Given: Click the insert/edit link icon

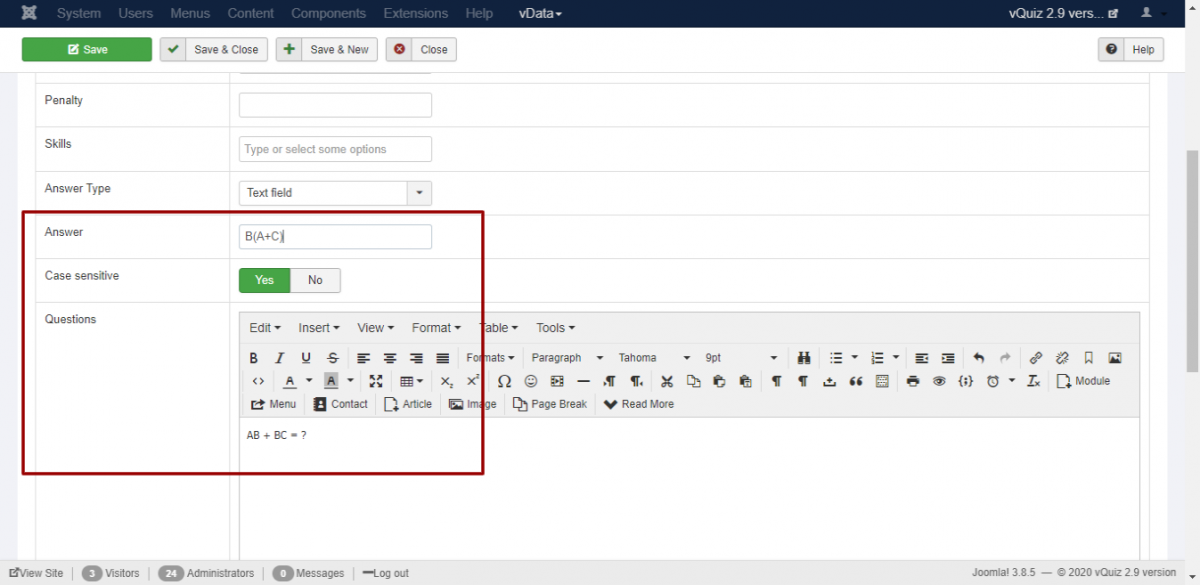Looking at the screenshot, I should click(x=1036, y=358).
